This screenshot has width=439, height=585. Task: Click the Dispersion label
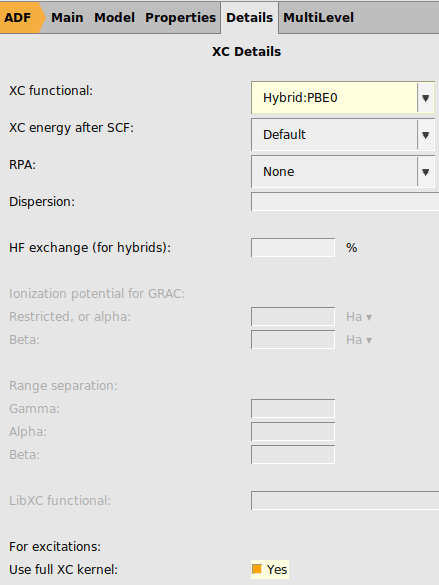pyautogui.click(x=42, y=202)
